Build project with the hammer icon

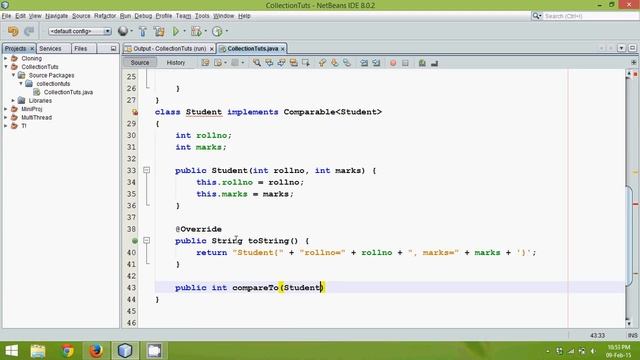(143, 31)
